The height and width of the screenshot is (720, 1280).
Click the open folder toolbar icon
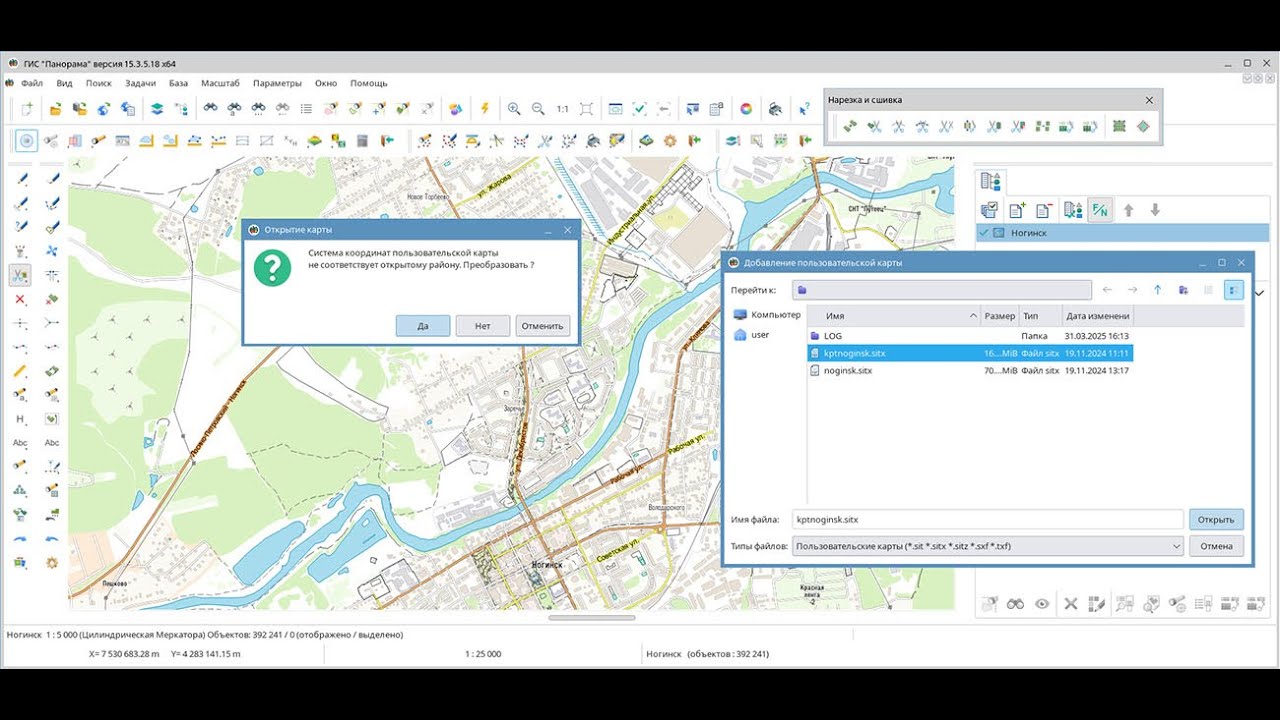click(56, 109)
